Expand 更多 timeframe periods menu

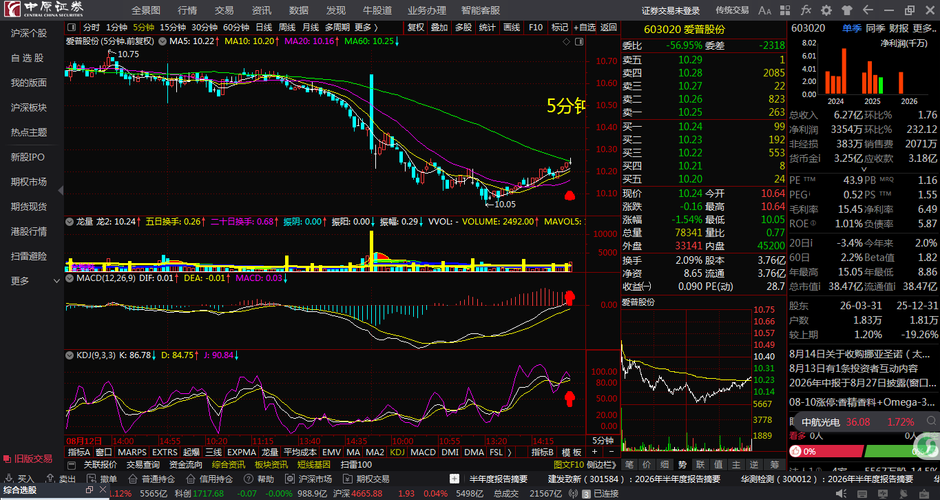click(x=366, y=27)
